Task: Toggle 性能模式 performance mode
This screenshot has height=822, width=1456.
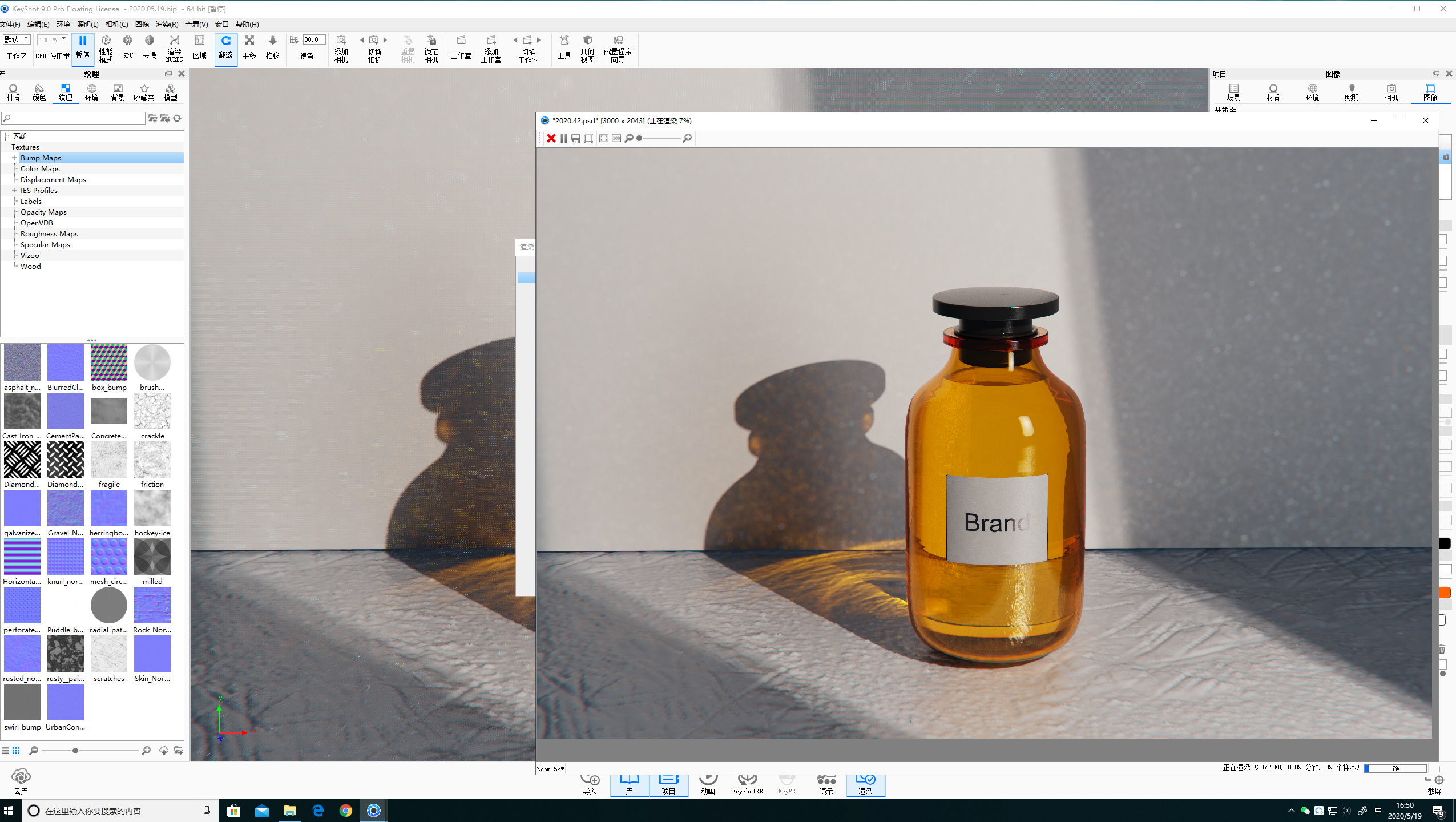Action: 106,49
